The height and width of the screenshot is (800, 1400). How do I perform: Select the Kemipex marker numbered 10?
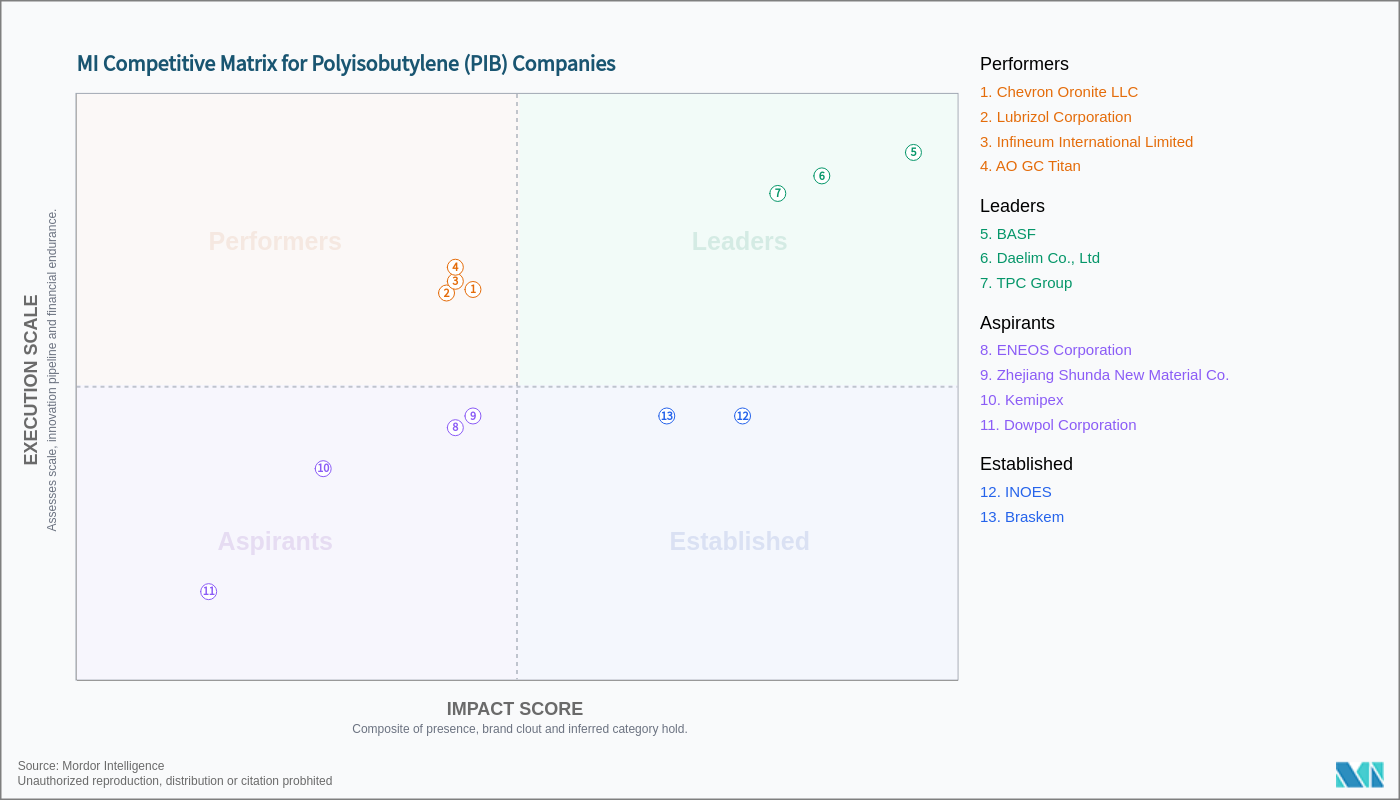pos(323,469)
